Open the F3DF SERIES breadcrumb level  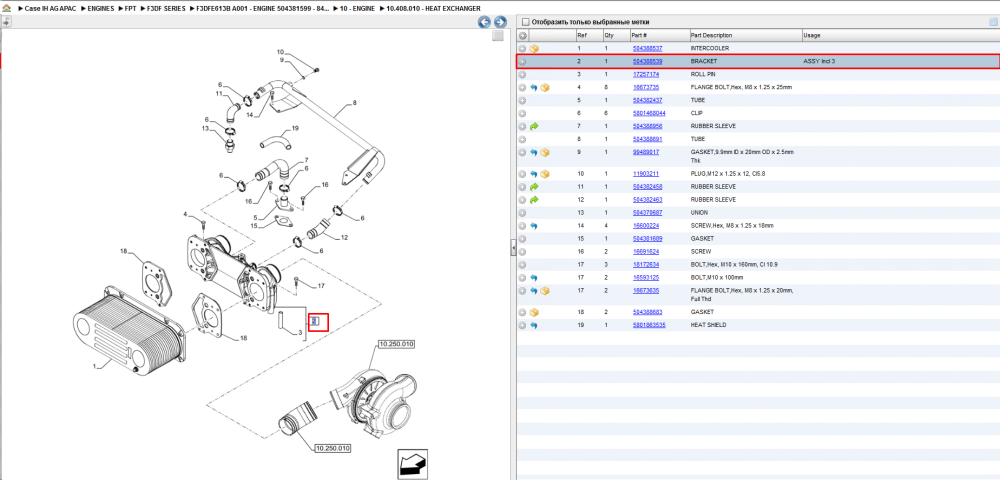[167, 9]
